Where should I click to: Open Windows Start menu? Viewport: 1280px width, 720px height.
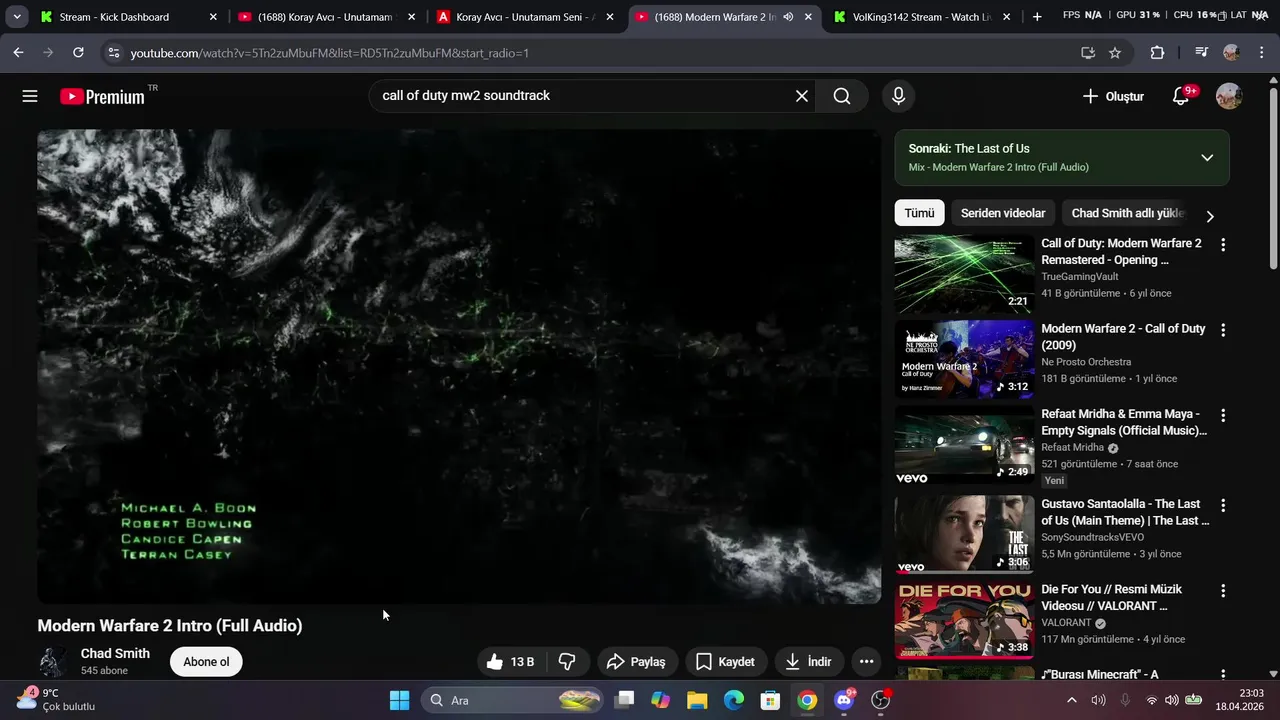tap(399, 700)
